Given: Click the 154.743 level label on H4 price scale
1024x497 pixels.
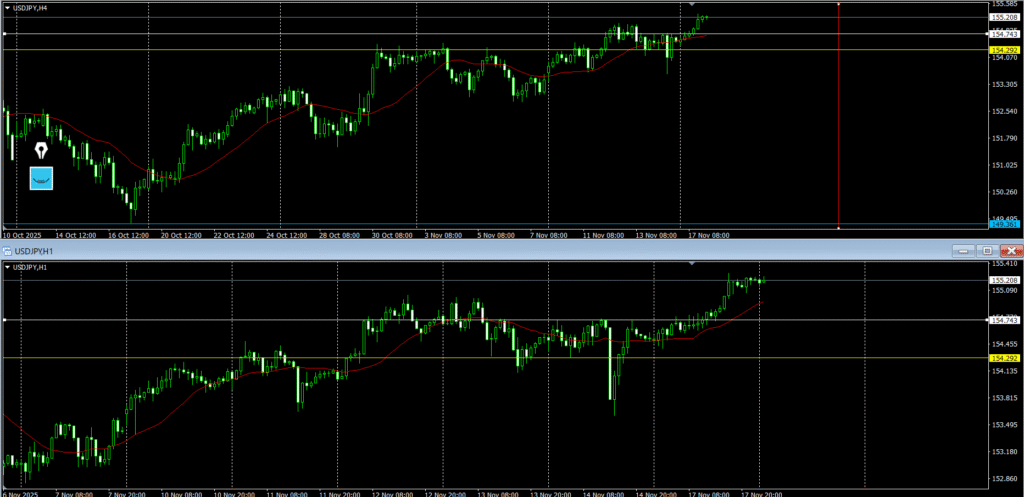Looking at the screenshot, I should pyautogui.click(x=1003, y=34).
